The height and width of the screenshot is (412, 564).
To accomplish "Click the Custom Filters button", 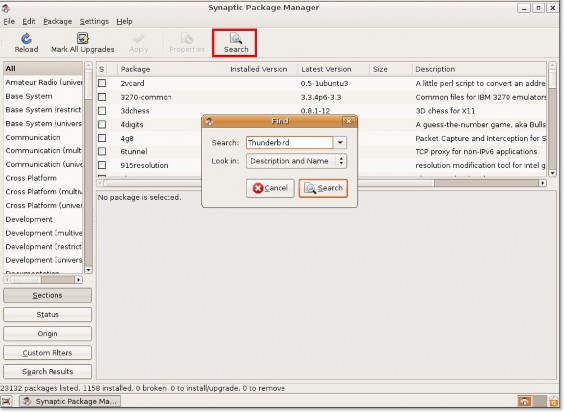I will click(x=47, y=353).
